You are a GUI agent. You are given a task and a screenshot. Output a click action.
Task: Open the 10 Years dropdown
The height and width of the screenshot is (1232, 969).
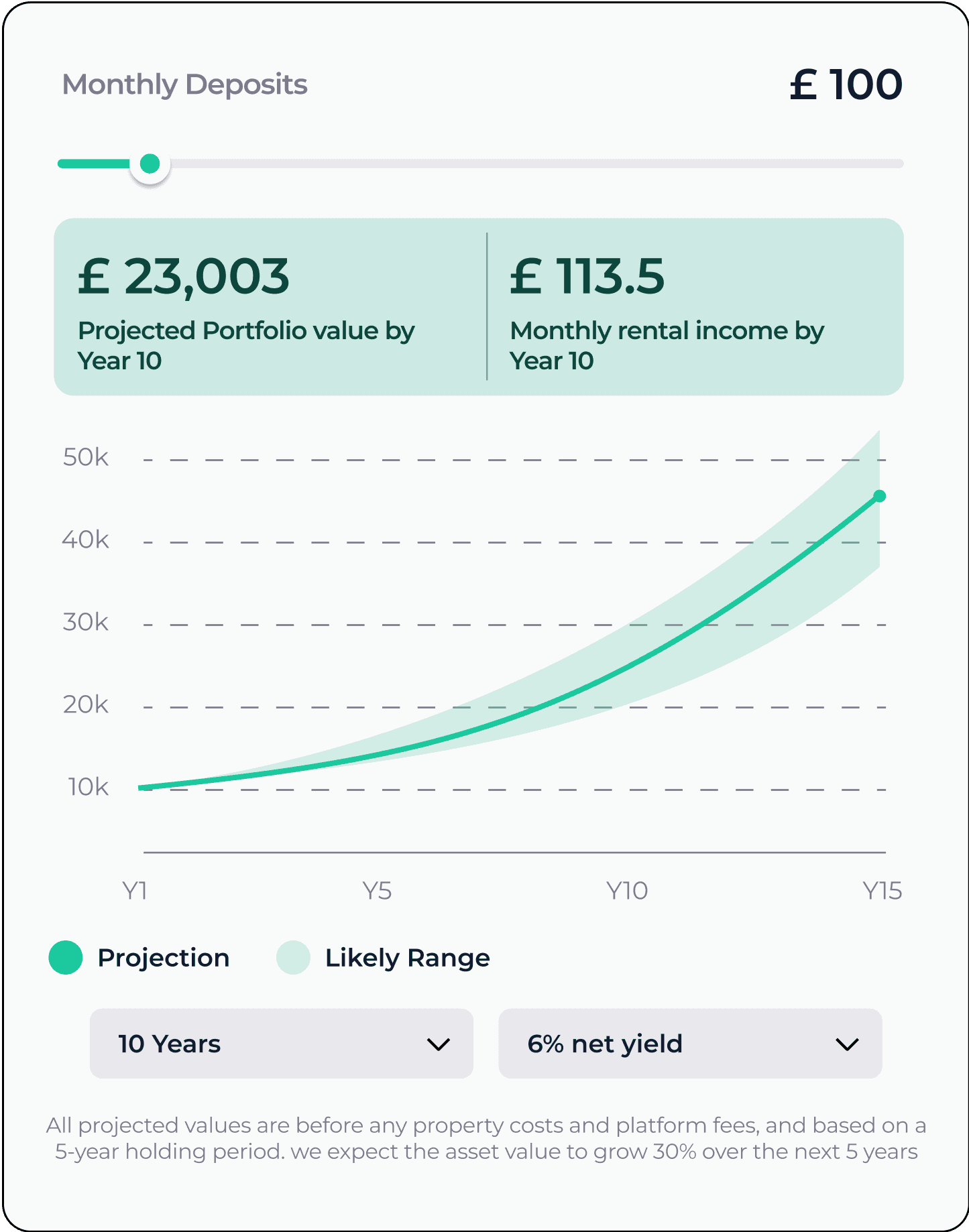(282, 1043)
